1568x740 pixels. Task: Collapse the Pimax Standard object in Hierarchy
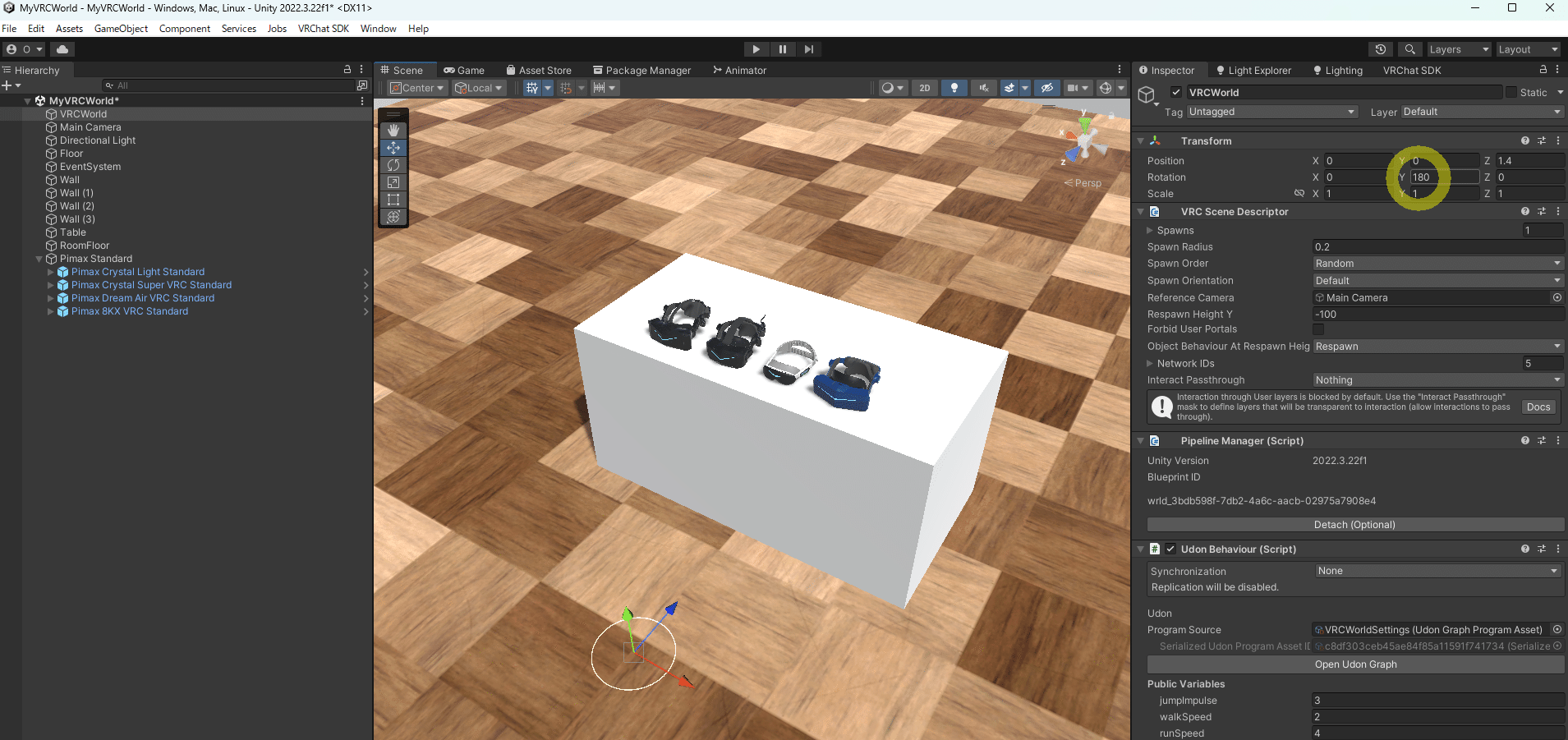39,259
